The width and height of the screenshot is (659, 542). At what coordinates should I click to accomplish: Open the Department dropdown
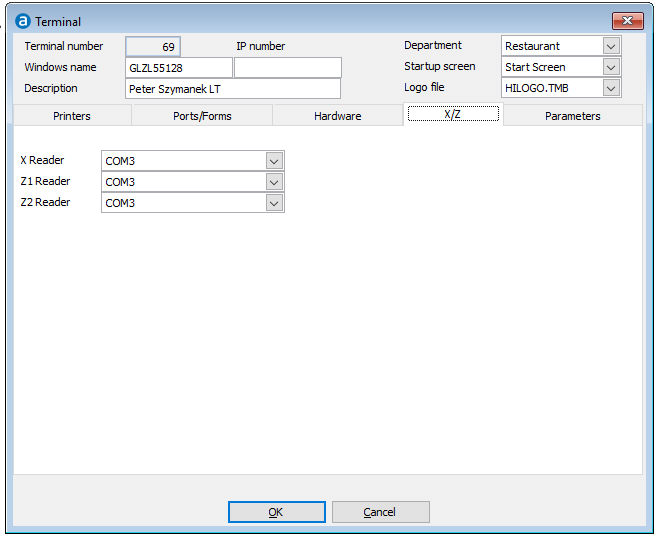[611, 46]
